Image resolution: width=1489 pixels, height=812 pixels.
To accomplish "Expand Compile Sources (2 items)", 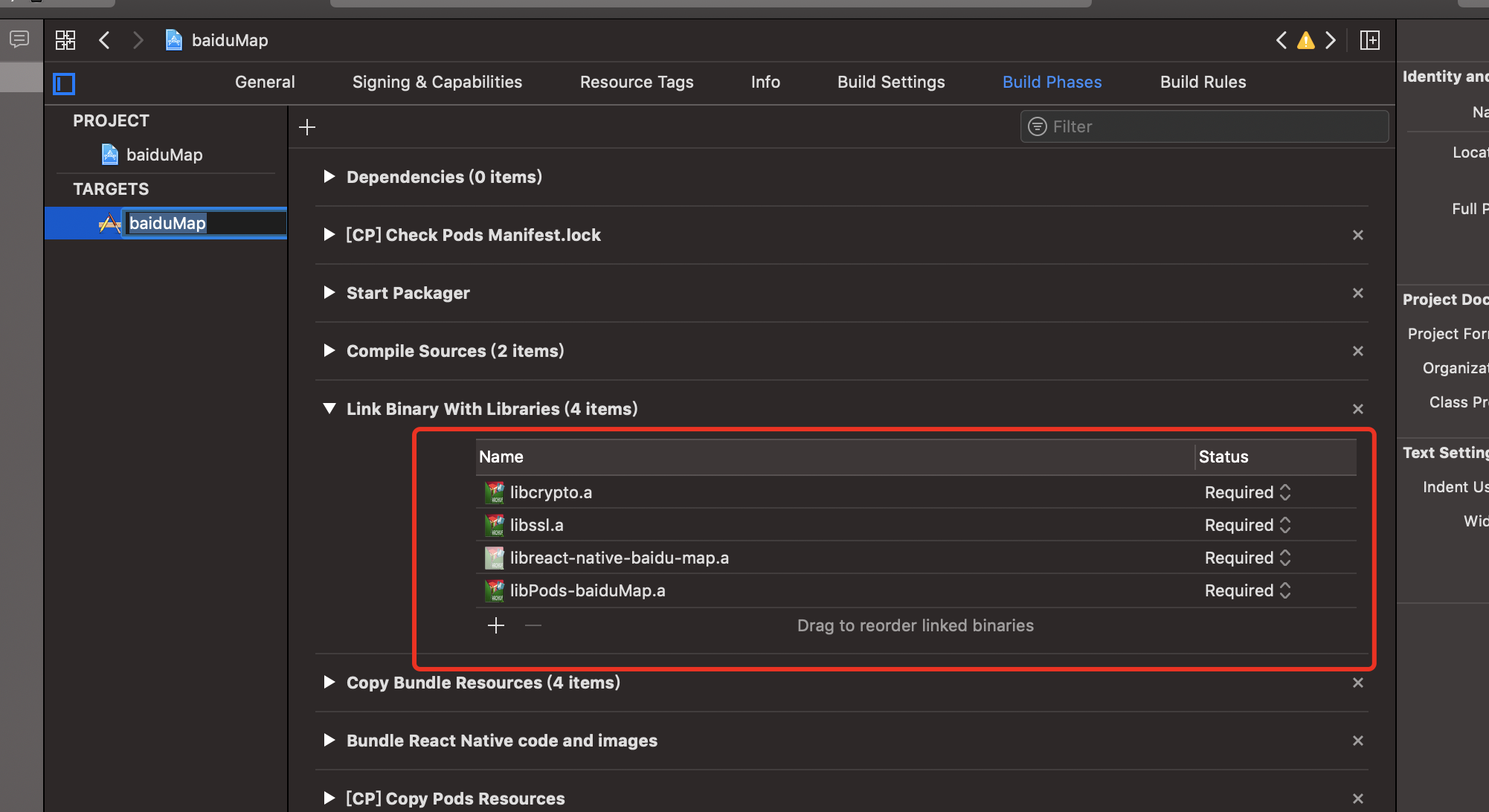I will pyautogui.click(x=329, y=351).
